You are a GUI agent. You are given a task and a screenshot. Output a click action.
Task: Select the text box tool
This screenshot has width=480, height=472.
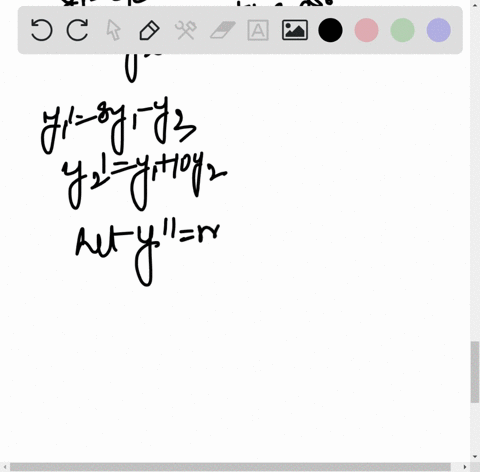[x=258, y=30]
